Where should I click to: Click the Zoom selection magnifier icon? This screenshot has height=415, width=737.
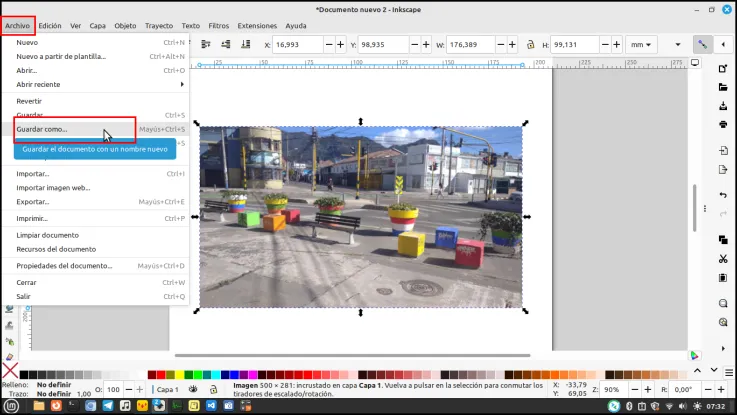point(723,303)
